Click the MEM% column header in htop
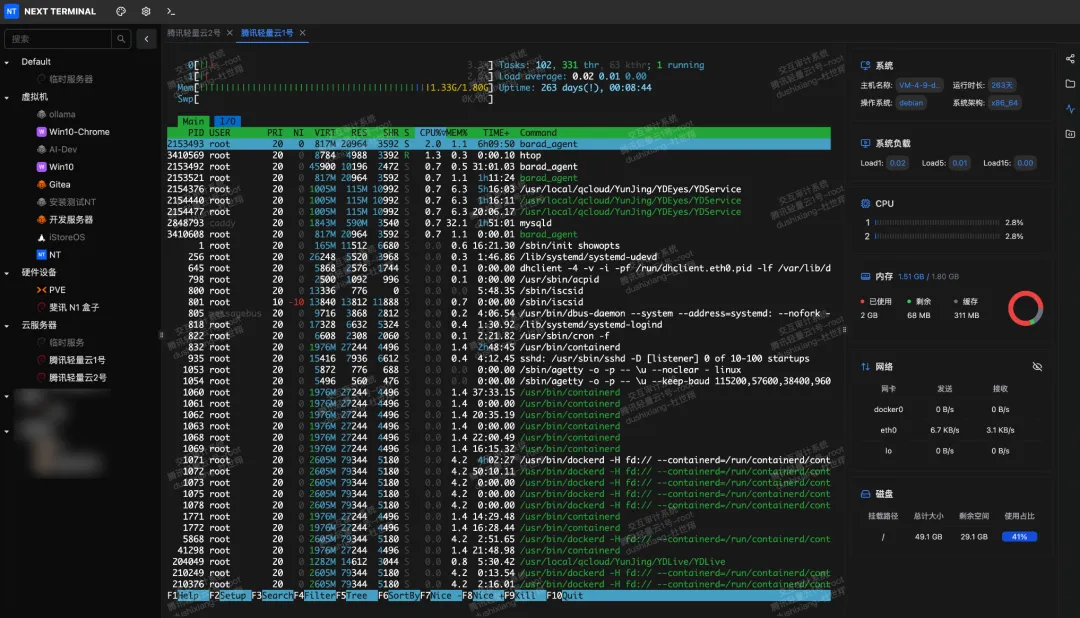The width and height of the screenshot is (1080, 618). 456,133
